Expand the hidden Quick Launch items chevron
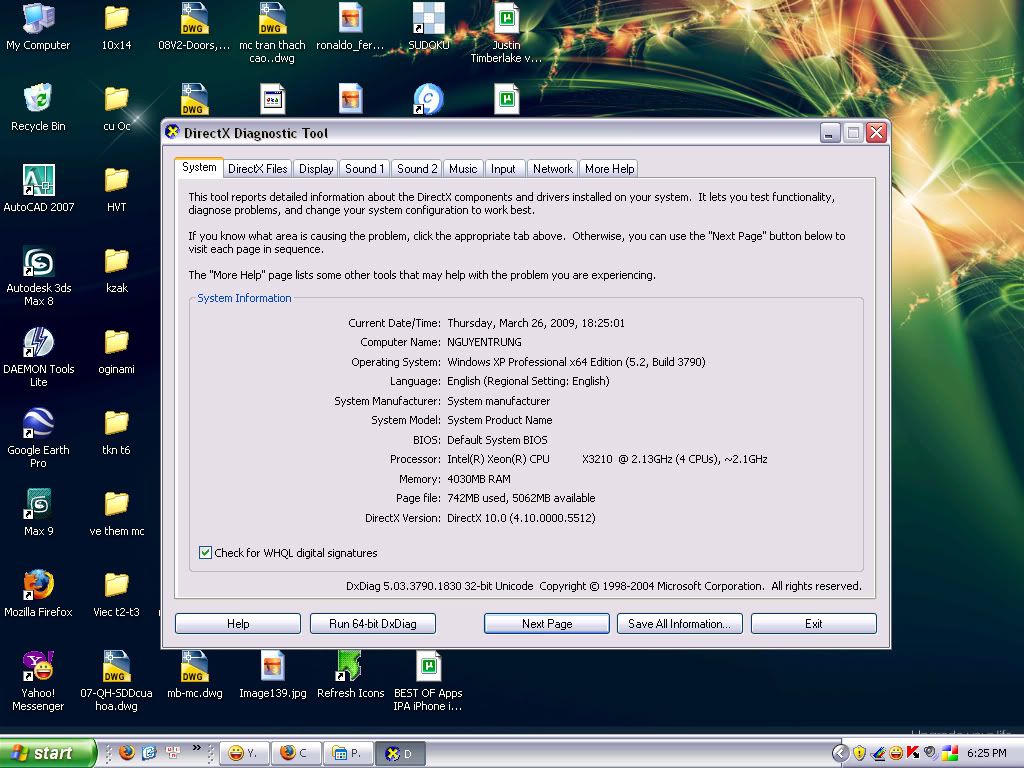Screen dimensions: 1024x768 tap(197, 747)
